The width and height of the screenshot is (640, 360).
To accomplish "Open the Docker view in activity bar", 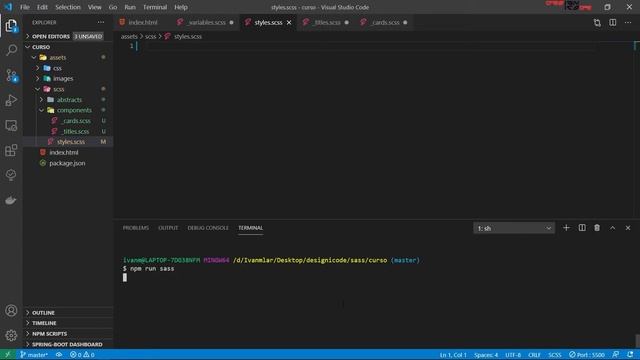I will (x=11, y=200).
